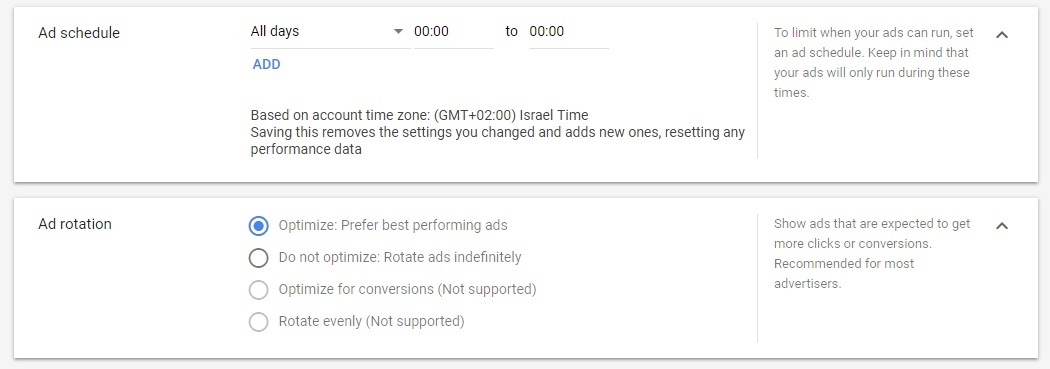Collapse the Ad rotation section chevron
Viewport: 1050px width, 369px height.
(1002, 226)
